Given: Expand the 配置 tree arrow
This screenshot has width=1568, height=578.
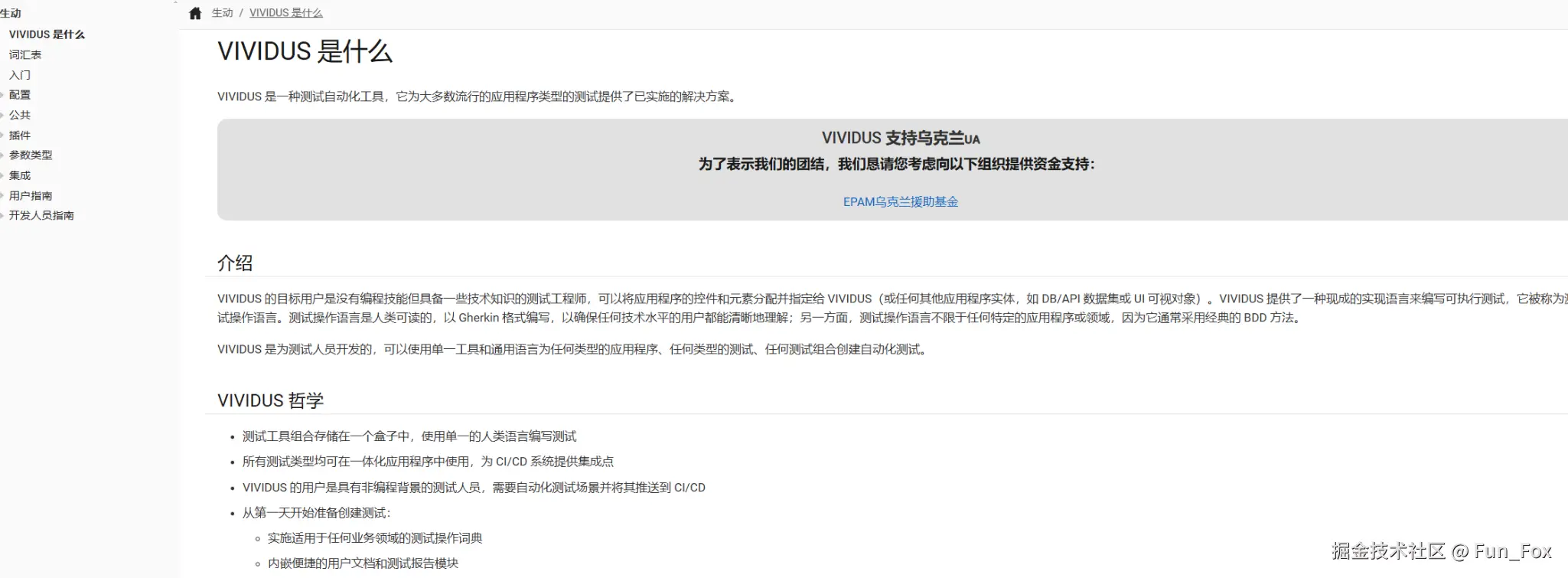Looking at the screenshot, I should click(2, 95).
